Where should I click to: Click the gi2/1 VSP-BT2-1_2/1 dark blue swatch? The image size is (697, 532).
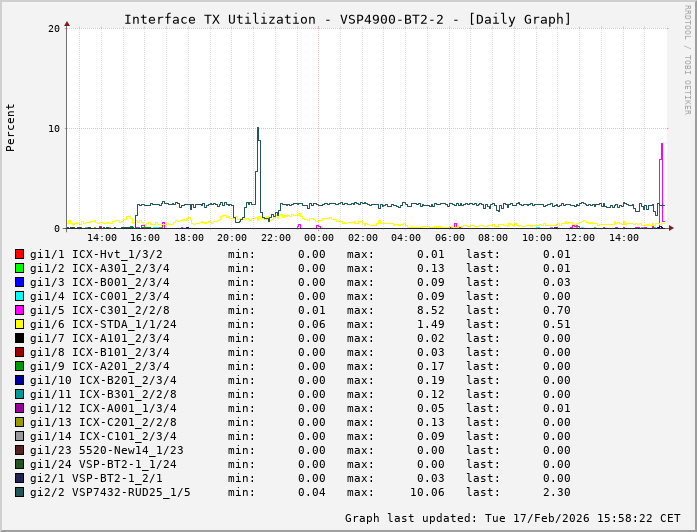pos(19,478)
